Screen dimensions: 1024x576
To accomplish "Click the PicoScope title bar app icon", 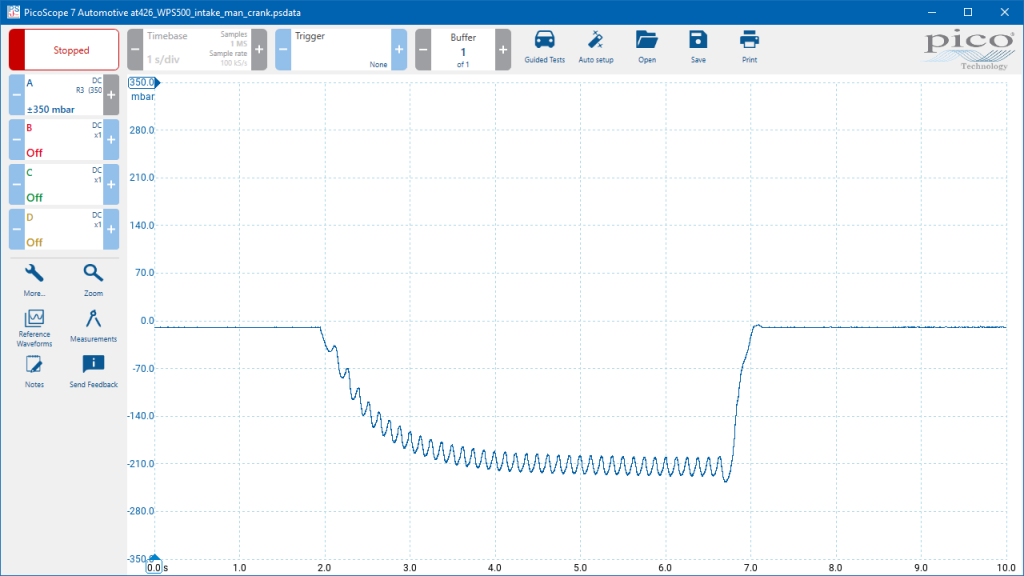I will point(13,12).
